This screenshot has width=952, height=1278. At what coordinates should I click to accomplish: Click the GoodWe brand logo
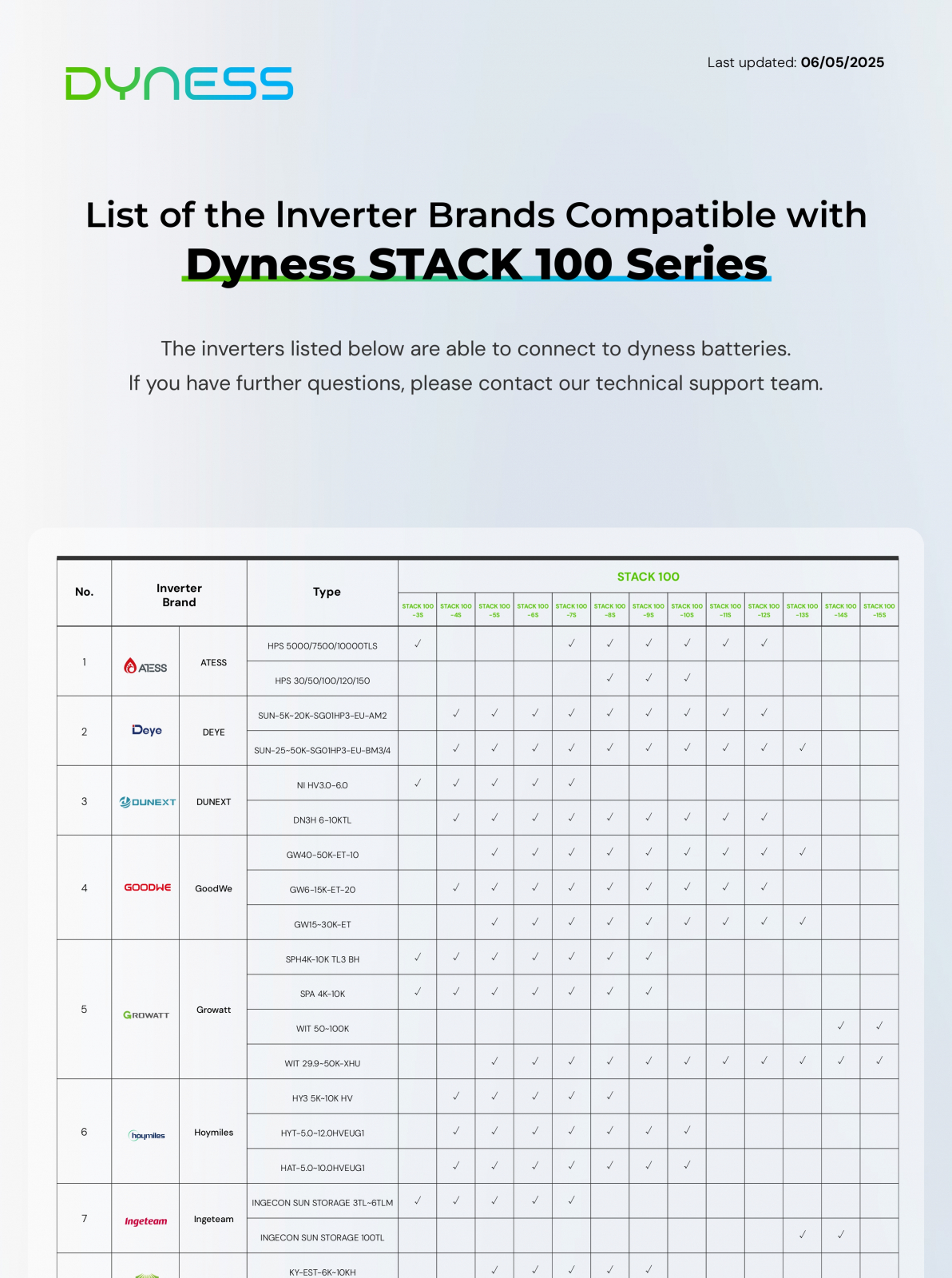(147, 887)
